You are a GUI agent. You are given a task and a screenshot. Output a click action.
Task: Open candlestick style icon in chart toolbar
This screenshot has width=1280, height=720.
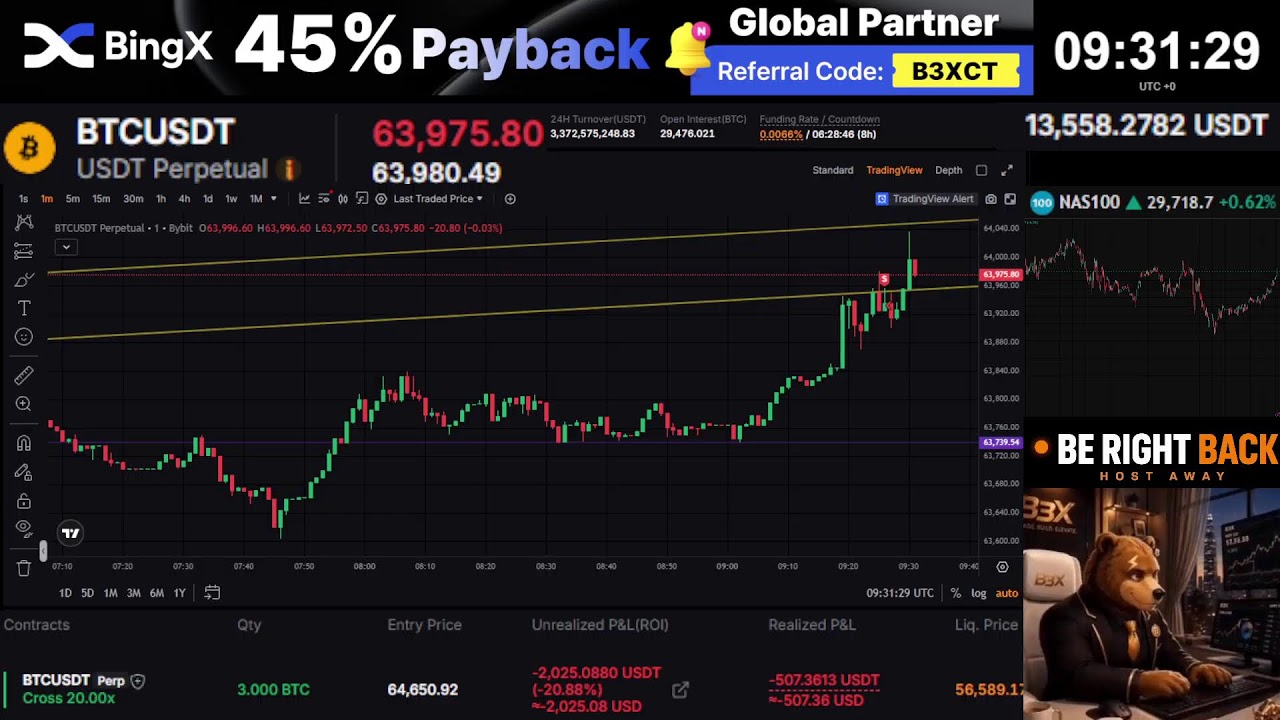tap(343, 199)
